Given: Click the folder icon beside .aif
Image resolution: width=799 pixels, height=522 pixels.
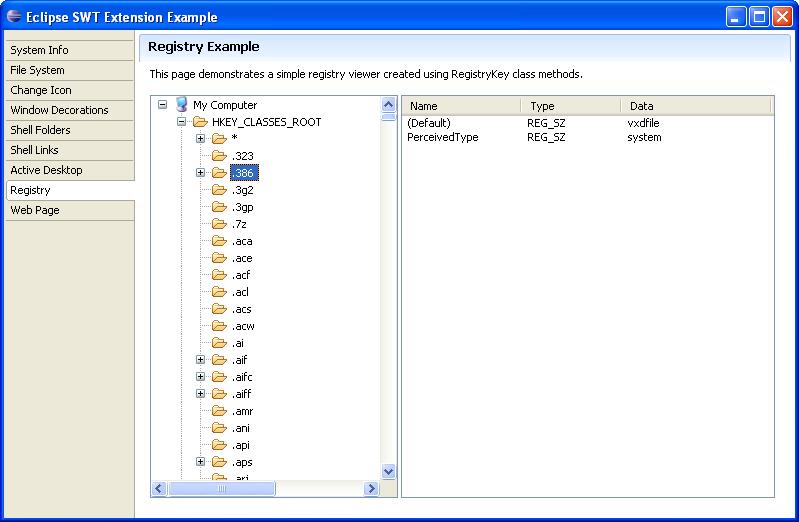Looking at the screenshot, I should coord(219,360).
